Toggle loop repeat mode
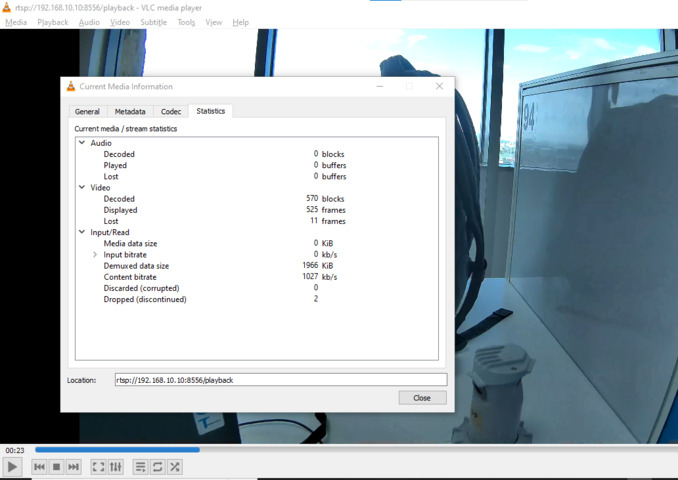The image size is (678, 480). [x=157, y=467]
